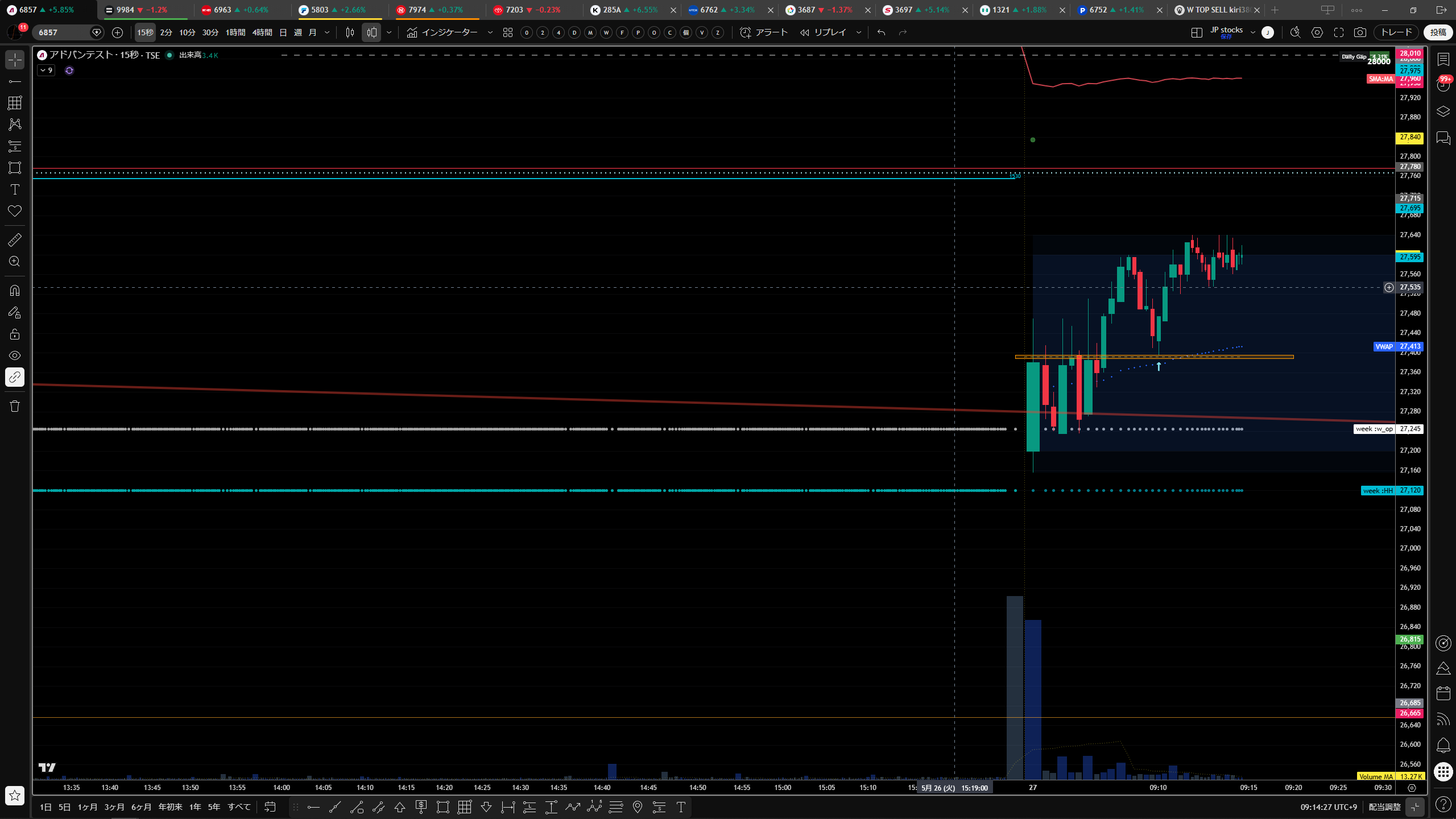This screenshot has width=1456, height=819.
Task: Open quick search lightning icon
Action: click(1296, 32)
